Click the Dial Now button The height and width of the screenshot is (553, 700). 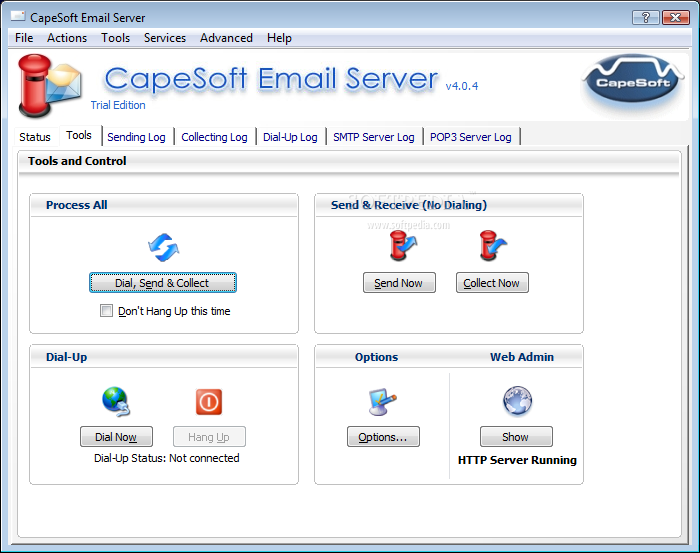[116, 437]
